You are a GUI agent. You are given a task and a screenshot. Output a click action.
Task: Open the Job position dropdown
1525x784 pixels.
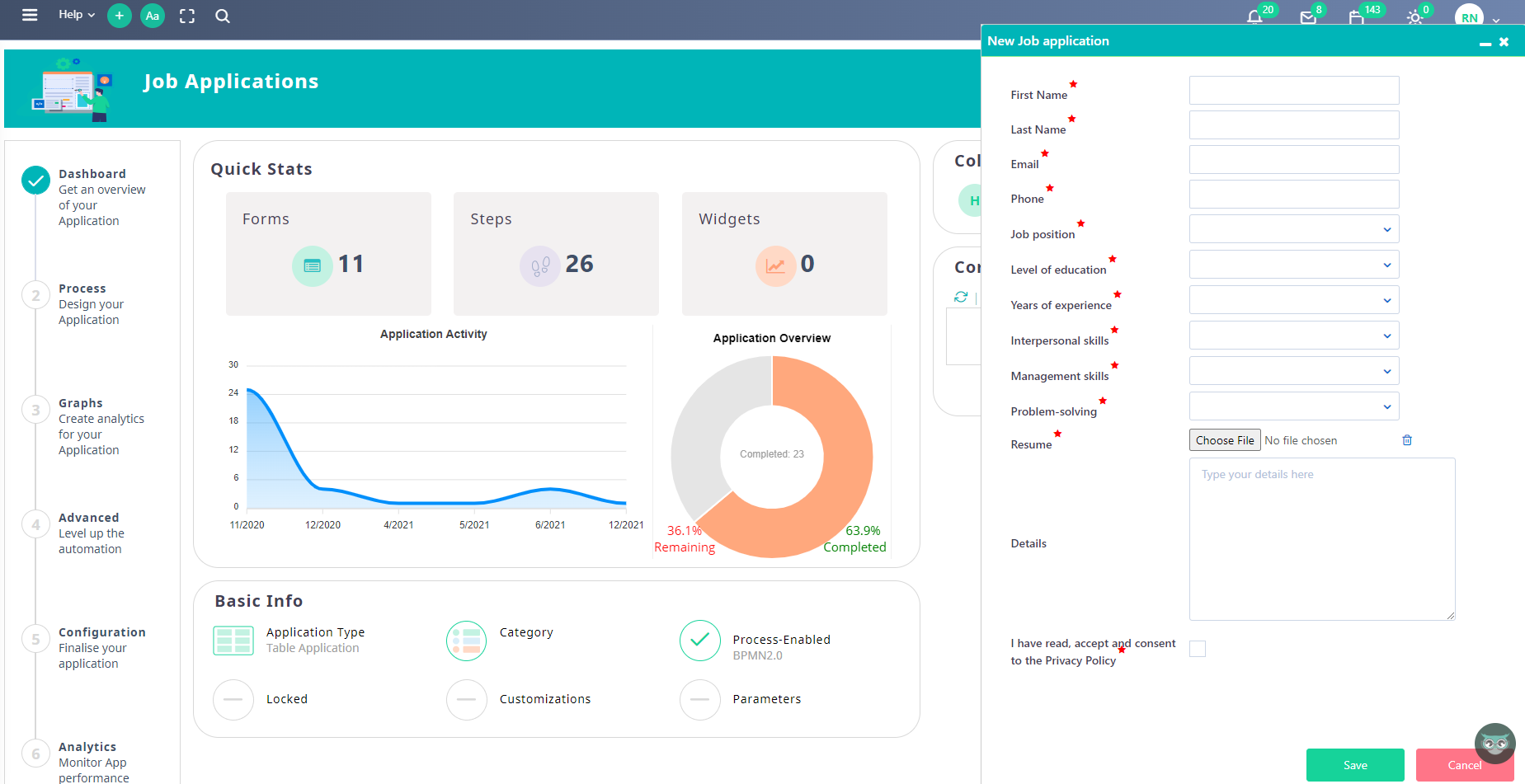(1293, 228)
